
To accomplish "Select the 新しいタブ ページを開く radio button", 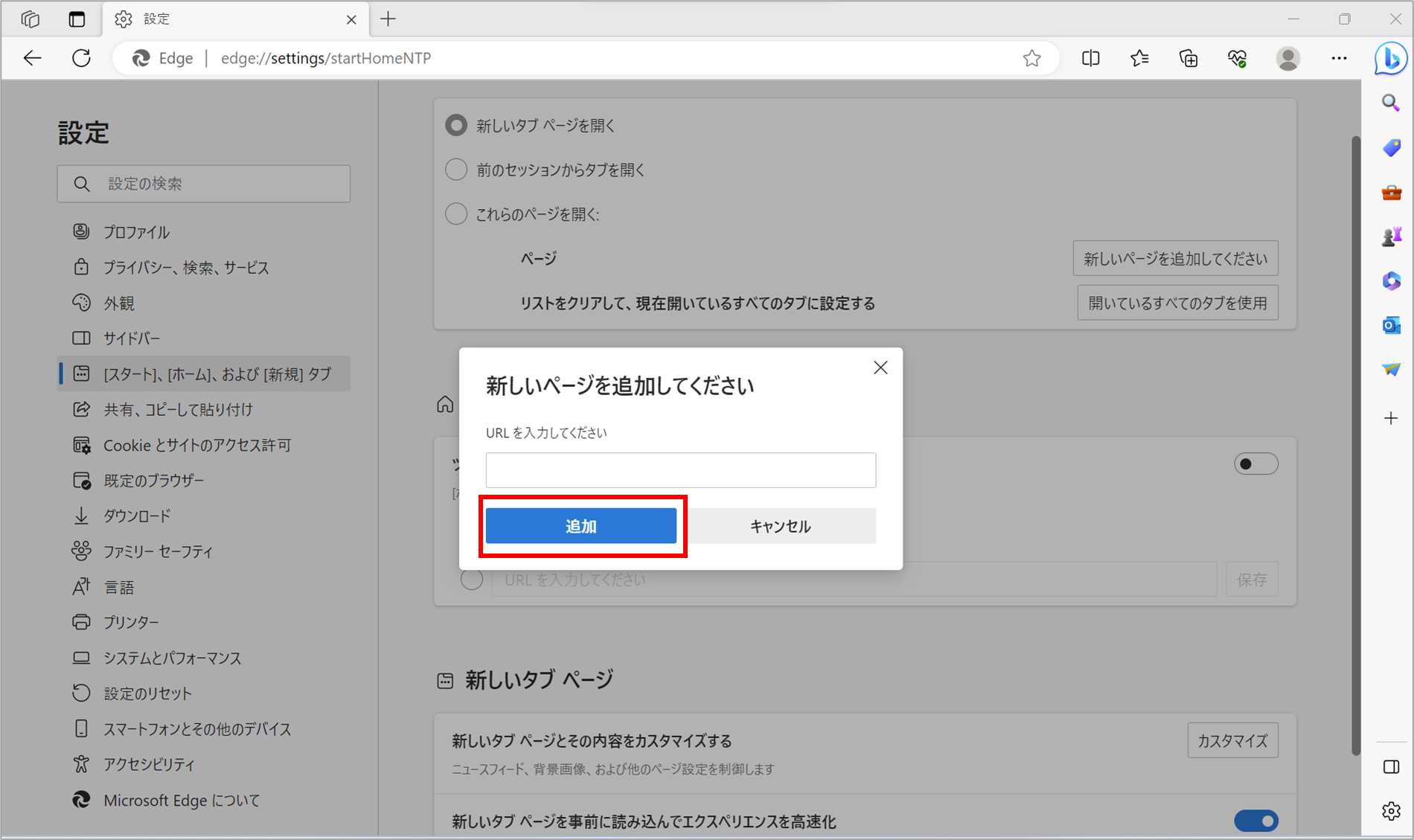I will tap(456, 126).
